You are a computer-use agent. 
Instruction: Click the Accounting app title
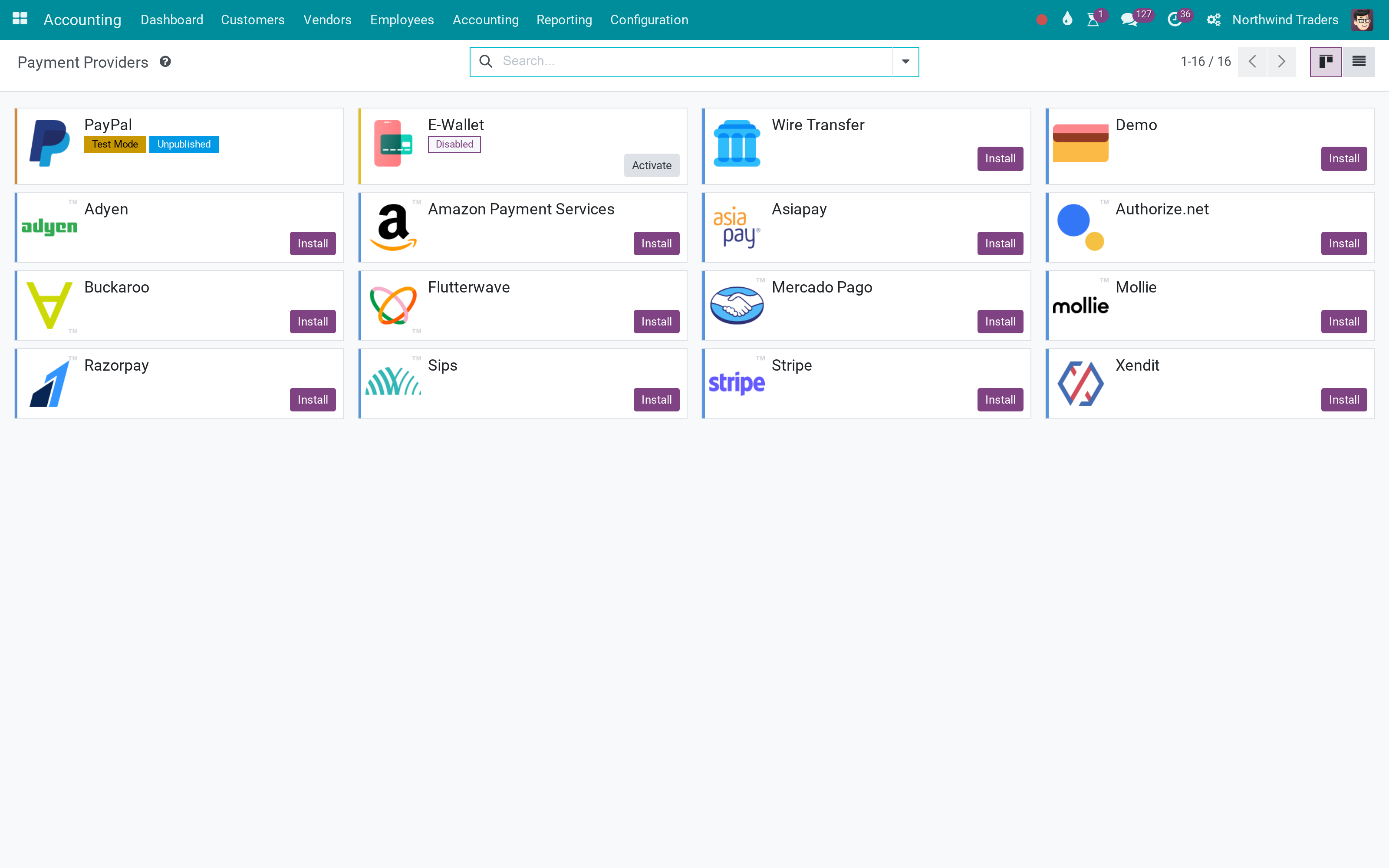click(x=82, y=20)
